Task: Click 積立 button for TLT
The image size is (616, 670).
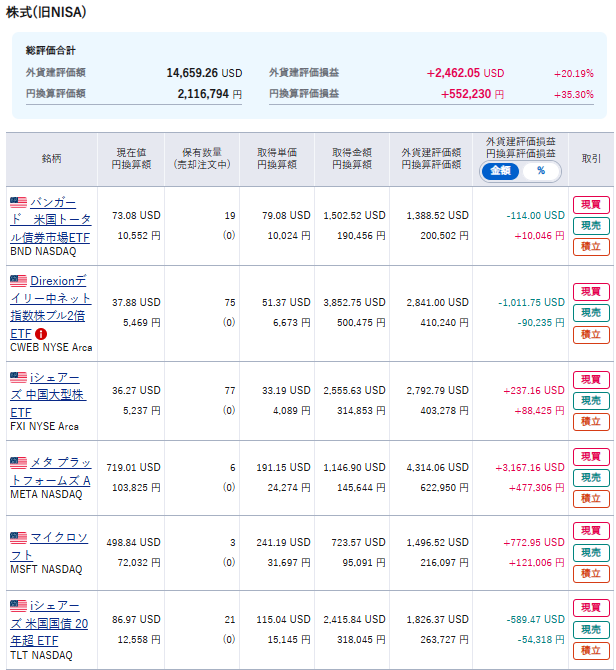Action: pyautogui.click(x=591, y=650)
